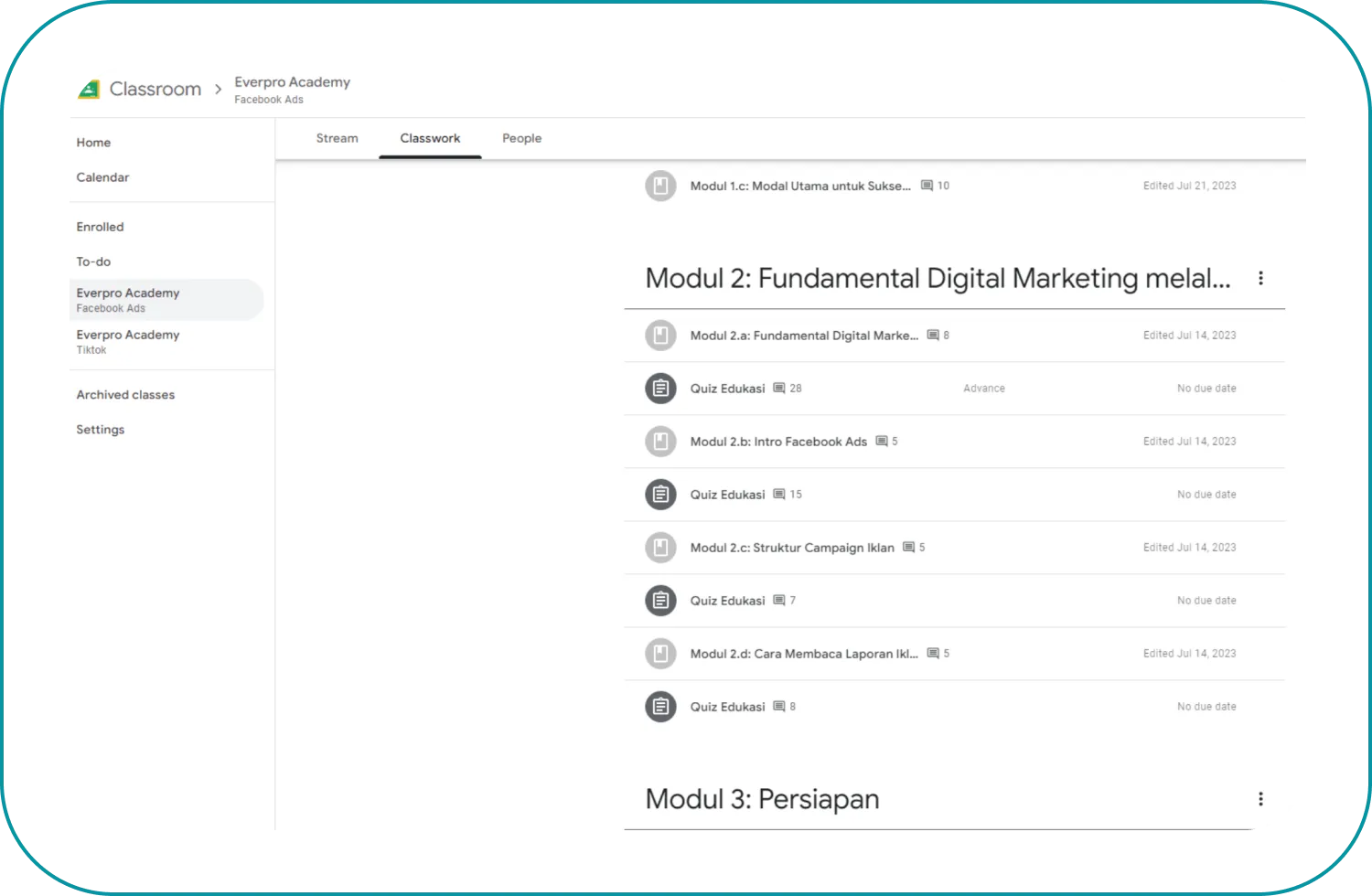Open Modul 2.c: Struktur Campaign Iklan
Screen dimensions: 1372x896
(x=792, y=548)
